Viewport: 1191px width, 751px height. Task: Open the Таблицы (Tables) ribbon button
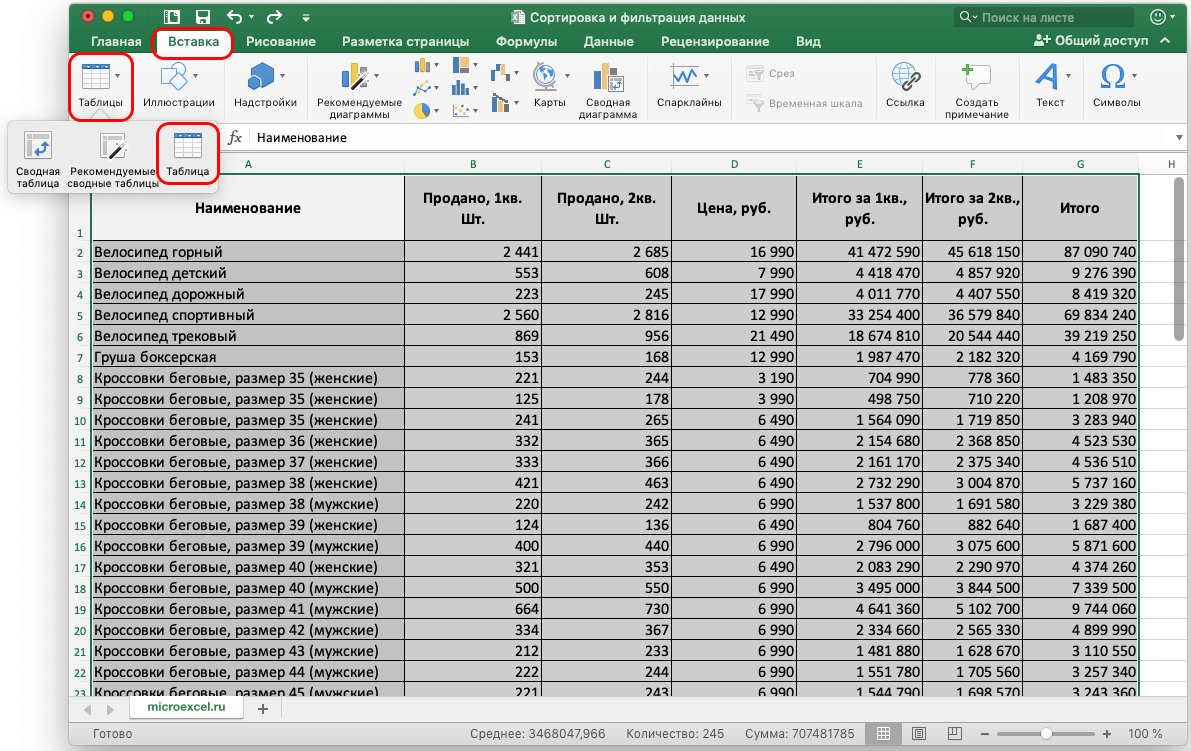[x=100, y=86]
